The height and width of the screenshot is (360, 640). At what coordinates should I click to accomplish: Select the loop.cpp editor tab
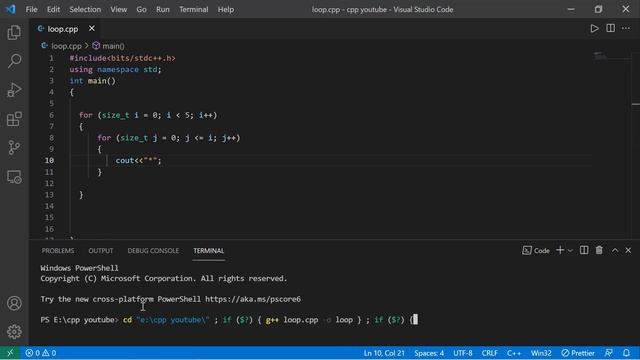(63, 29)
